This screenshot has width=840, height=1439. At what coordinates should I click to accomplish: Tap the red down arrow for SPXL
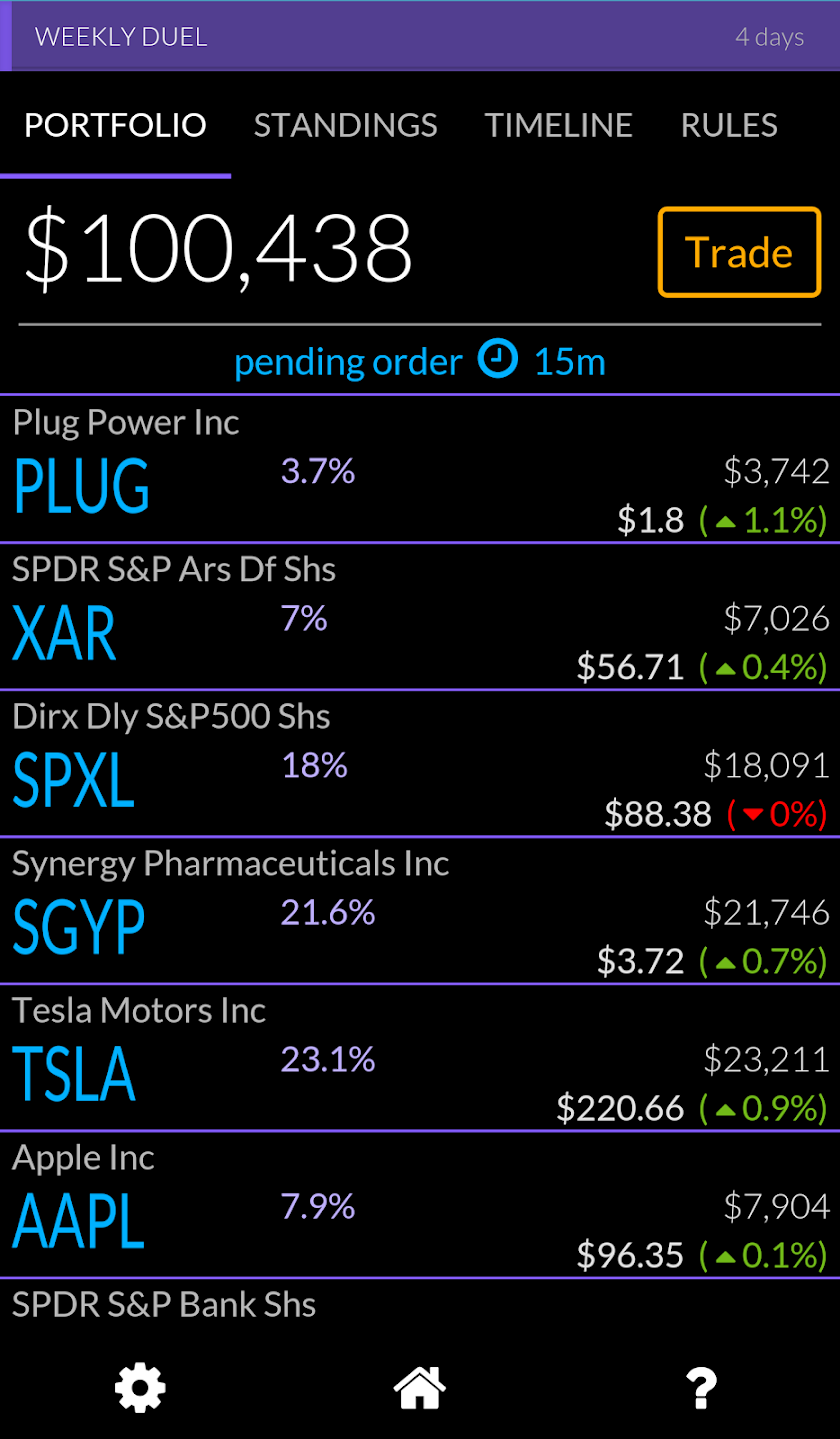pyautogui.click(x=753, y=815)
